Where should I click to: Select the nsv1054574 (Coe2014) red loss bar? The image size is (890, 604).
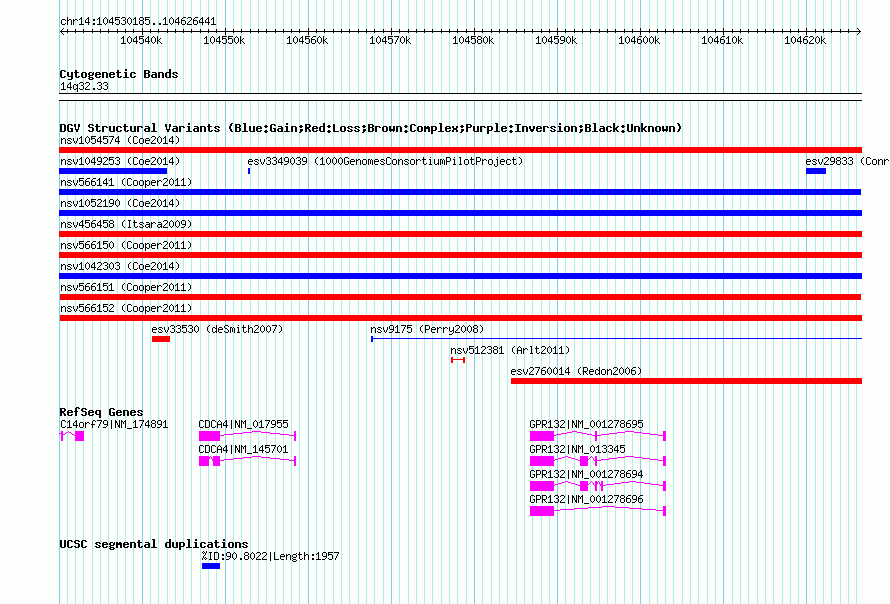tap(460, 150)
